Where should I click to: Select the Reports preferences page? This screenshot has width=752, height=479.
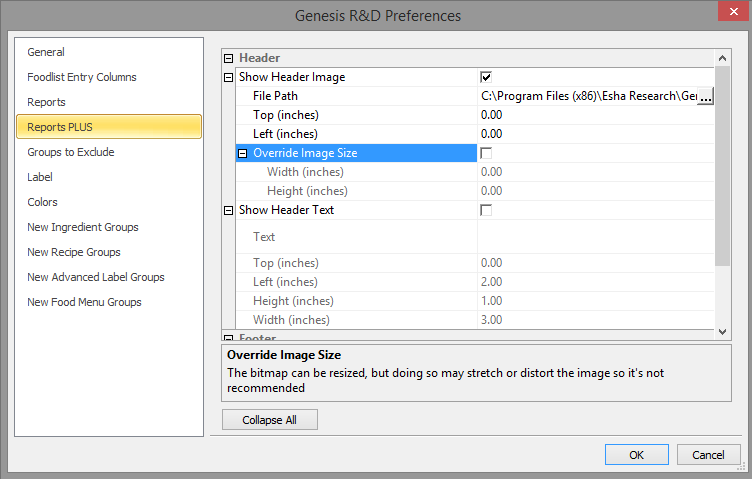(47, 102)
